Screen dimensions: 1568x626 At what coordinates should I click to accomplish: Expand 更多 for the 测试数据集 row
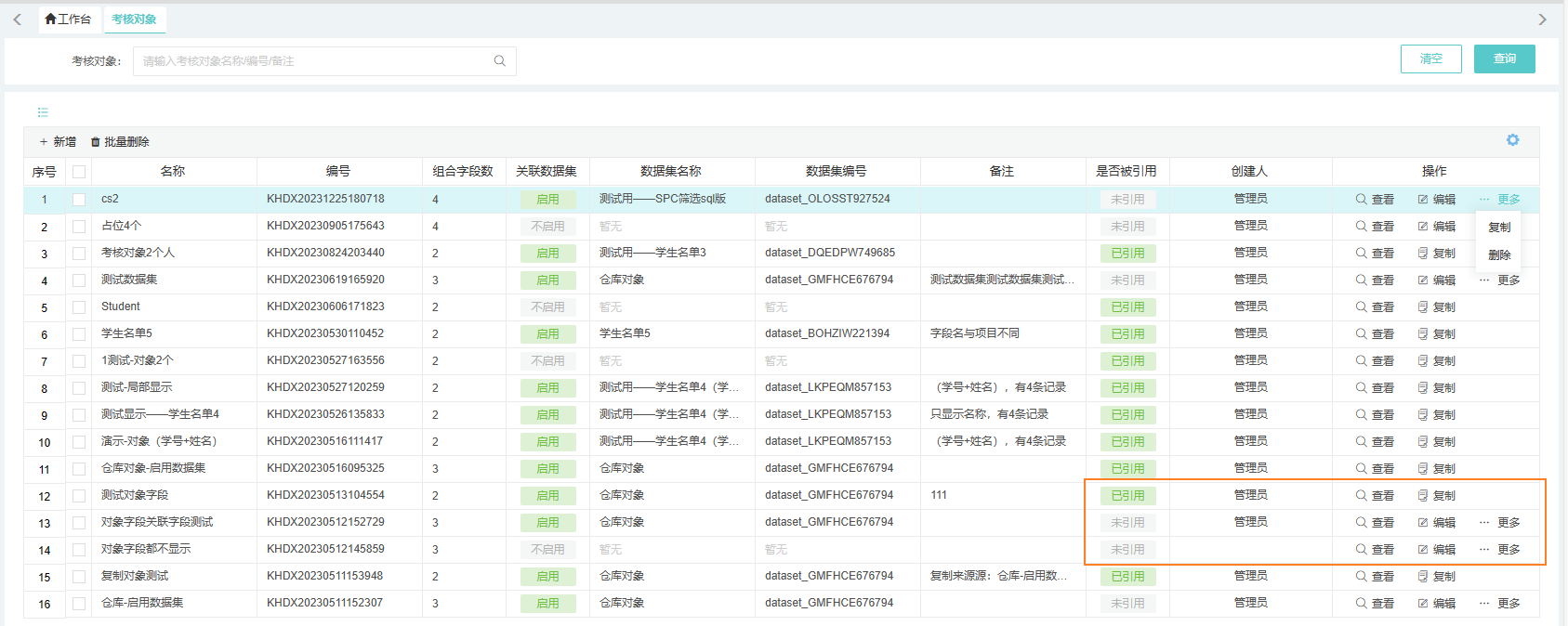tap(1499, 280)
